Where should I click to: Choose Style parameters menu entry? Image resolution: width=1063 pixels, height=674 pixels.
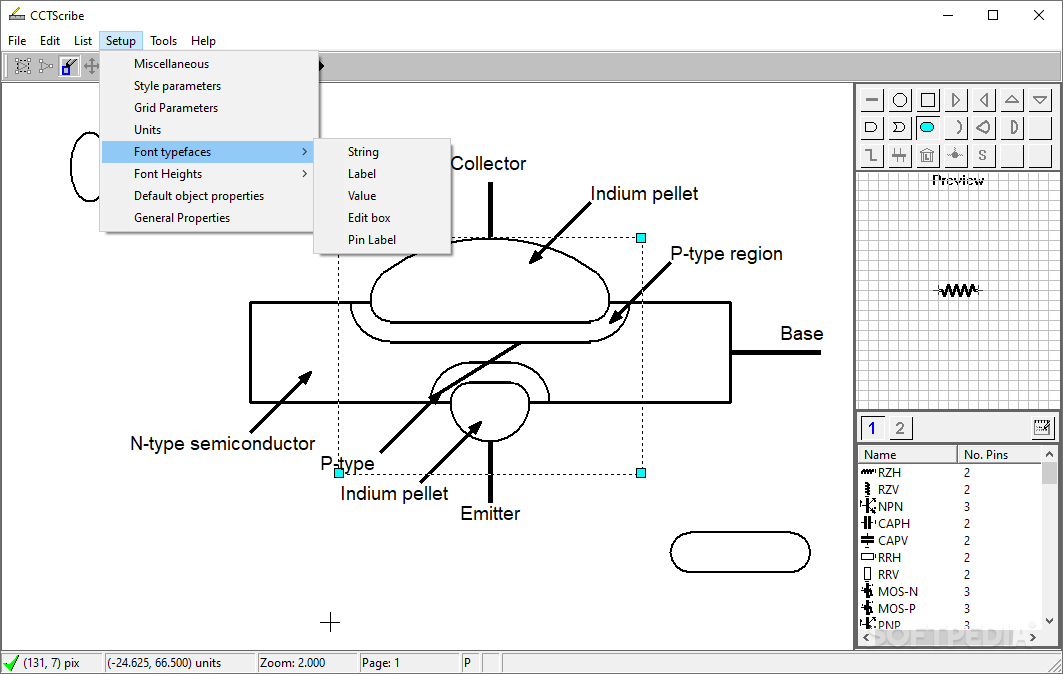click(209, 86)
